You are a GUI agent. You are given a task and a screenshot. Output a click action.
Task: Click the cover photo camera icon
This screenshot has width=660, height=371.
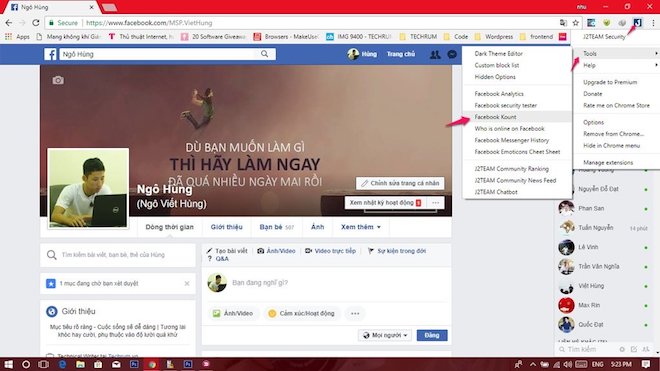(x=58, y=80)
